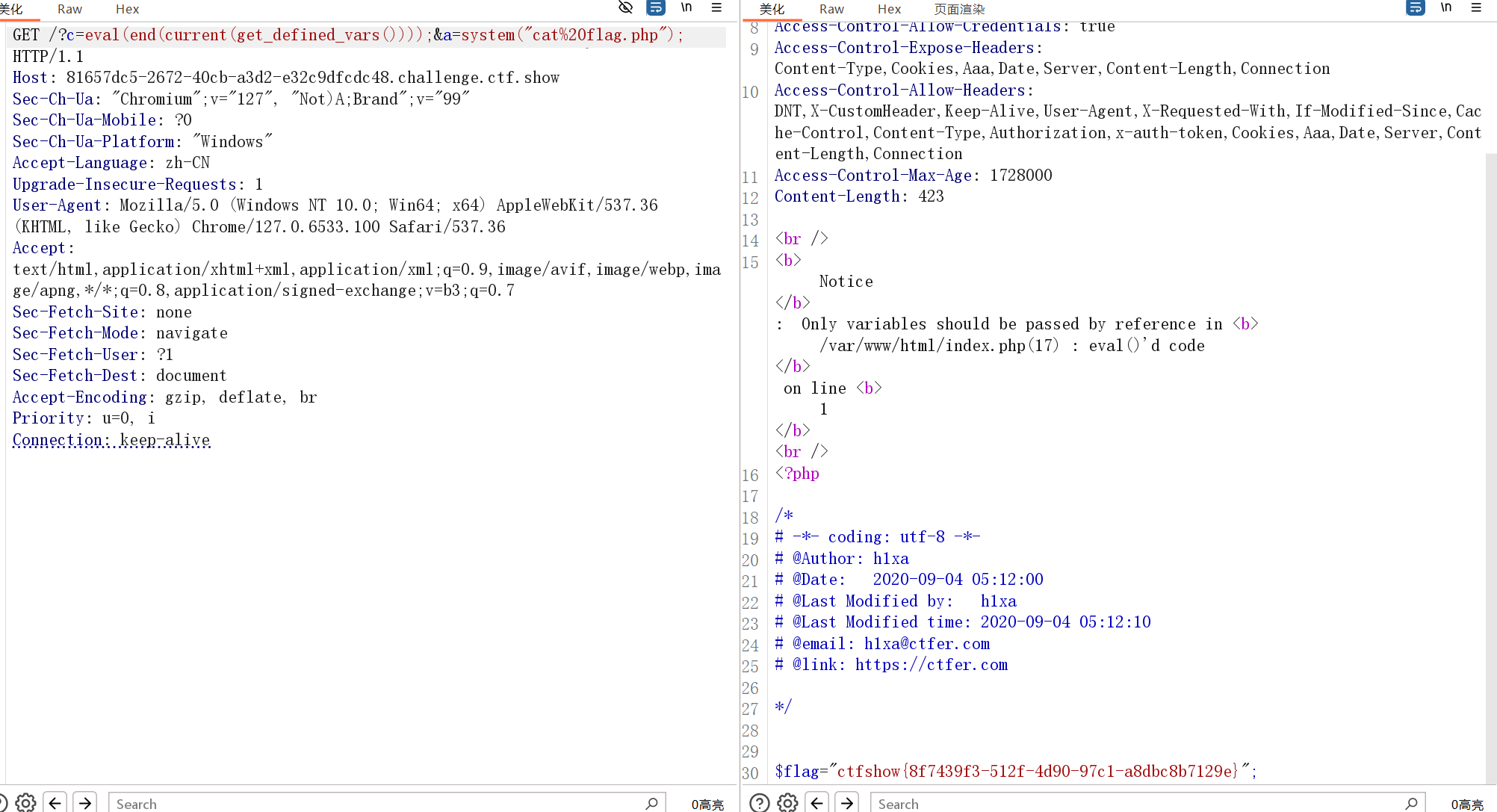Toggle \n non-printable characters in request panel
This screenshot has width=1497, height=812.
point(686,7)
